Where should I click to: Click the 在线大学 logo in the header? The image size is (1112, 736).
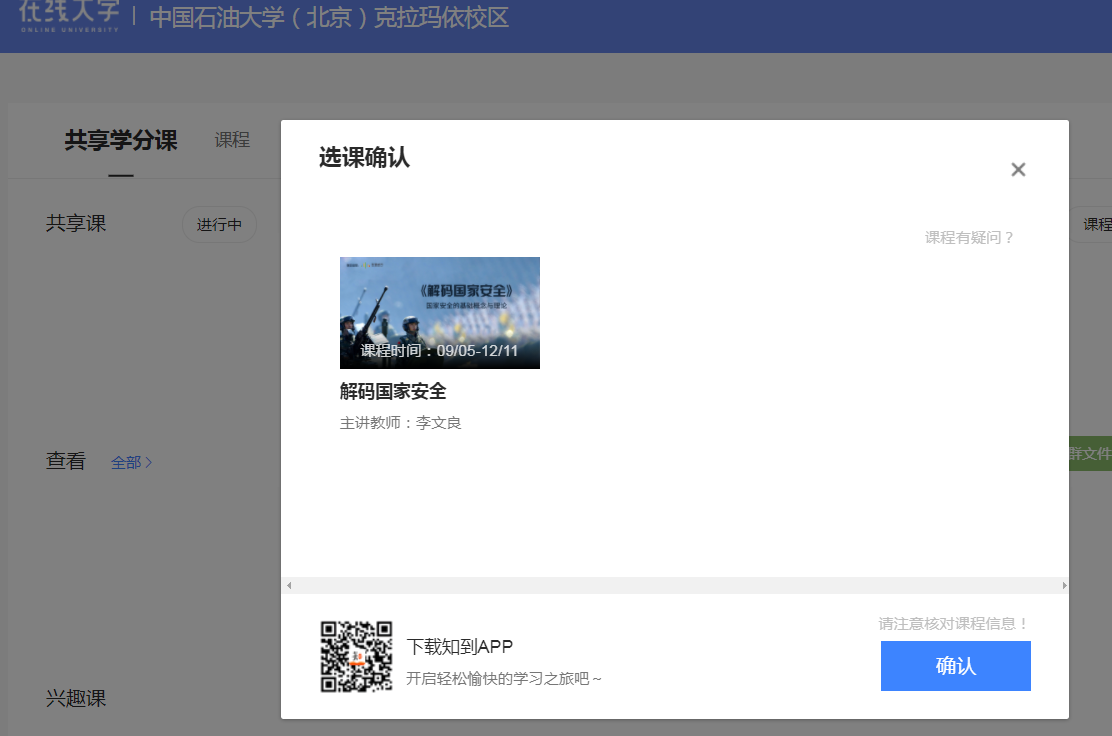tap(69, 16)
